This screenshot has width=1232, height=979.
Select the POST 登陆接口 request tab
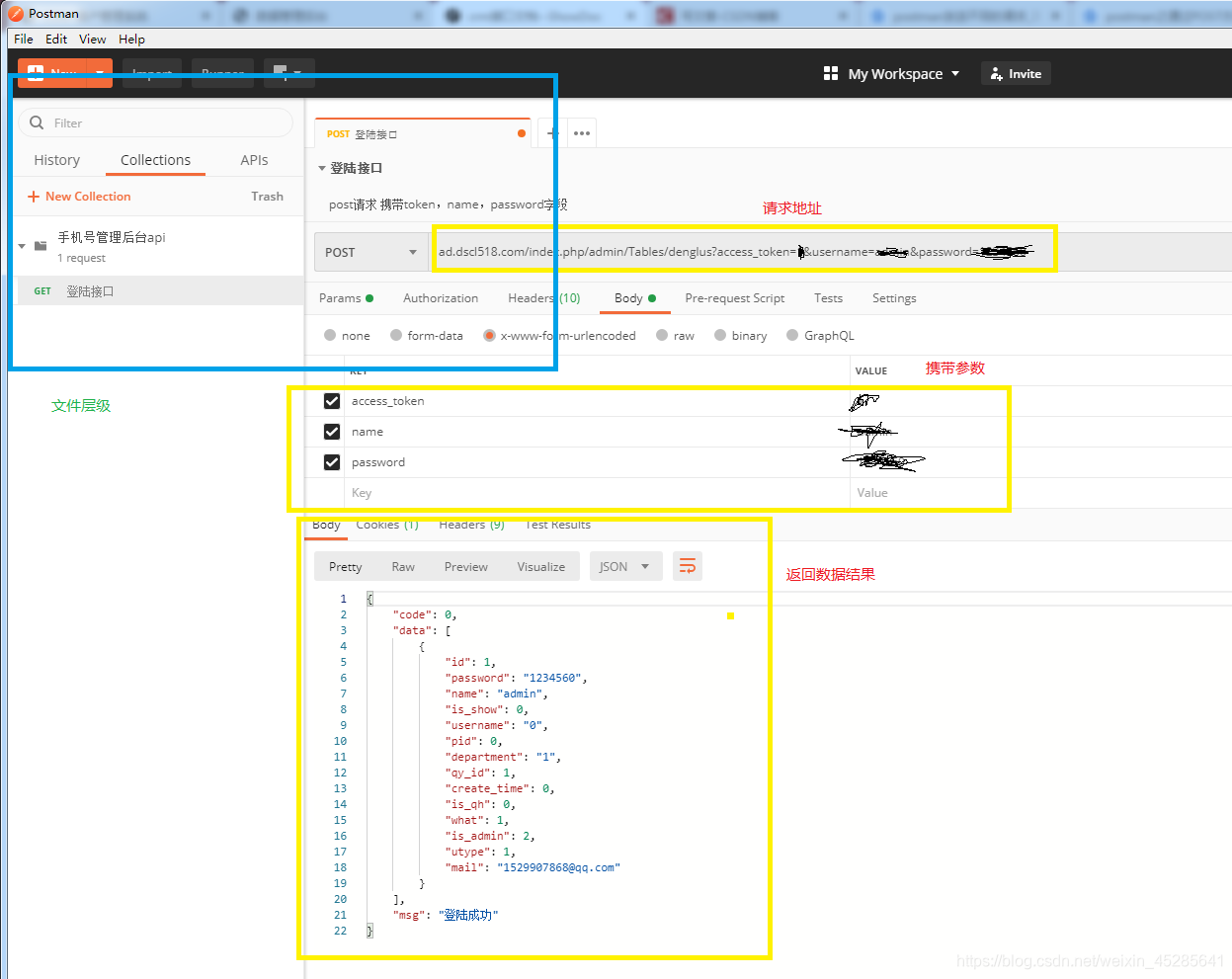[423, 133]
